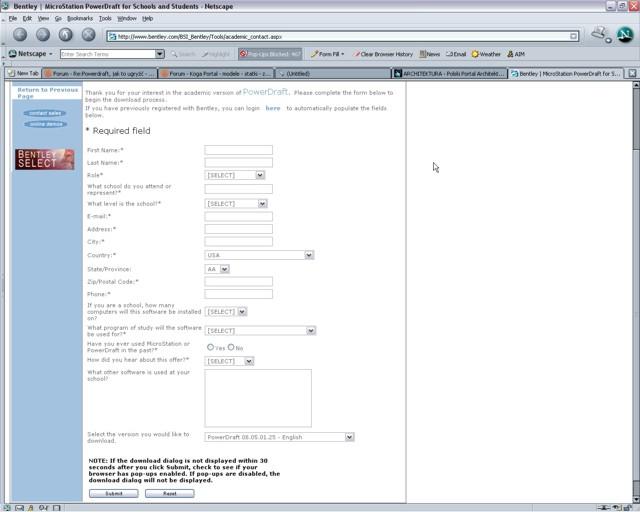Click the Forward navigation button
640x512 pixels.
coord(42,35)
